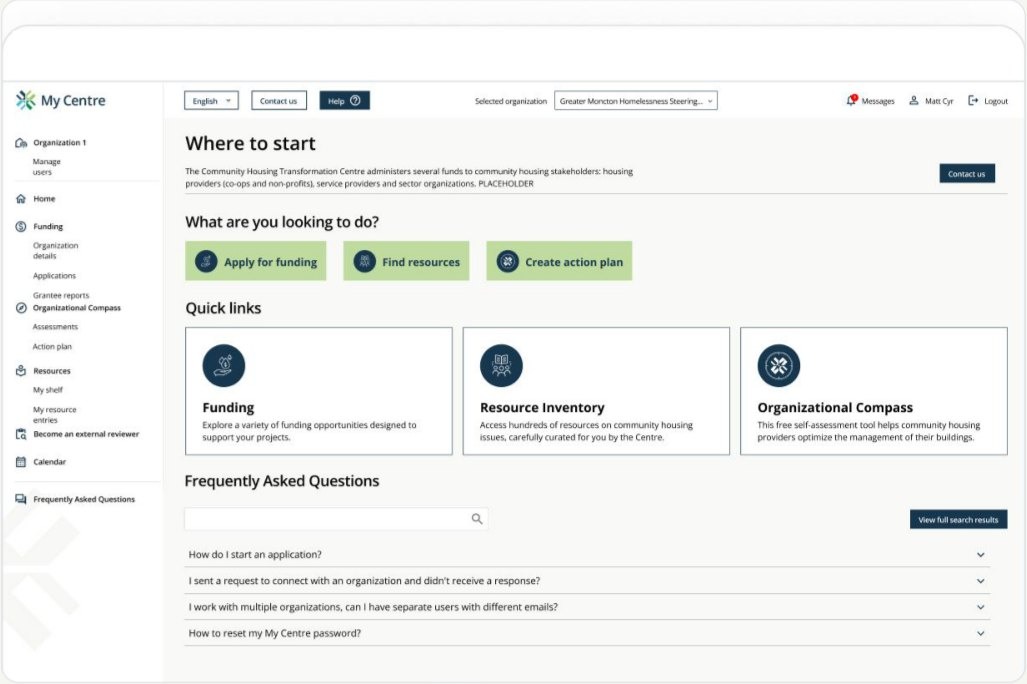Click the Calendar sidebar icon
The image size is (1027, 684).
coord(21,462)
